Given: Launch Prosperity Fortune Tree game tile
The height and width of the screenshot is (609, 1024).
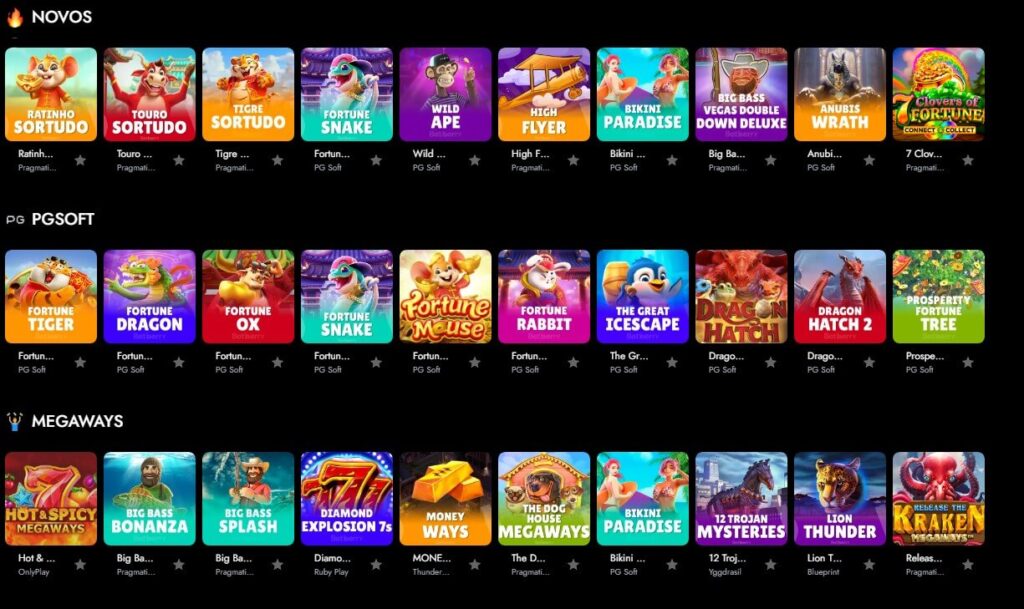Looking at the screenshot, I should coord(938,296).
